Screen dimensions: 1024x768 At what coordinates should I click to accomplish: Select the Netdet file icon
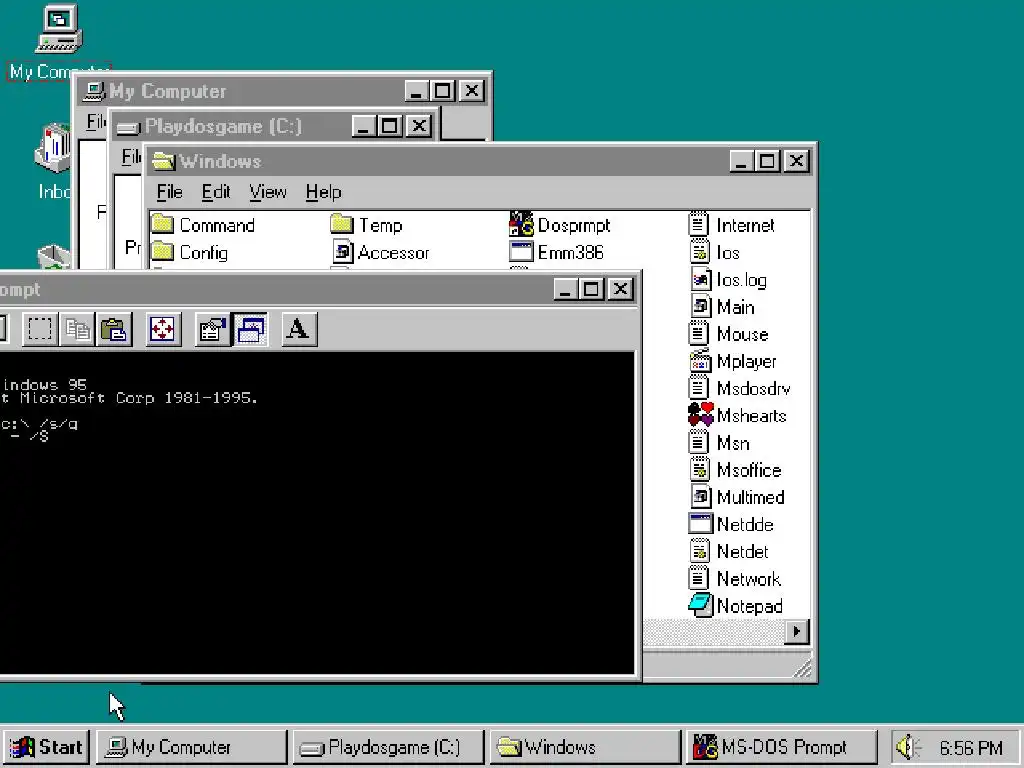tap(699, 551)
